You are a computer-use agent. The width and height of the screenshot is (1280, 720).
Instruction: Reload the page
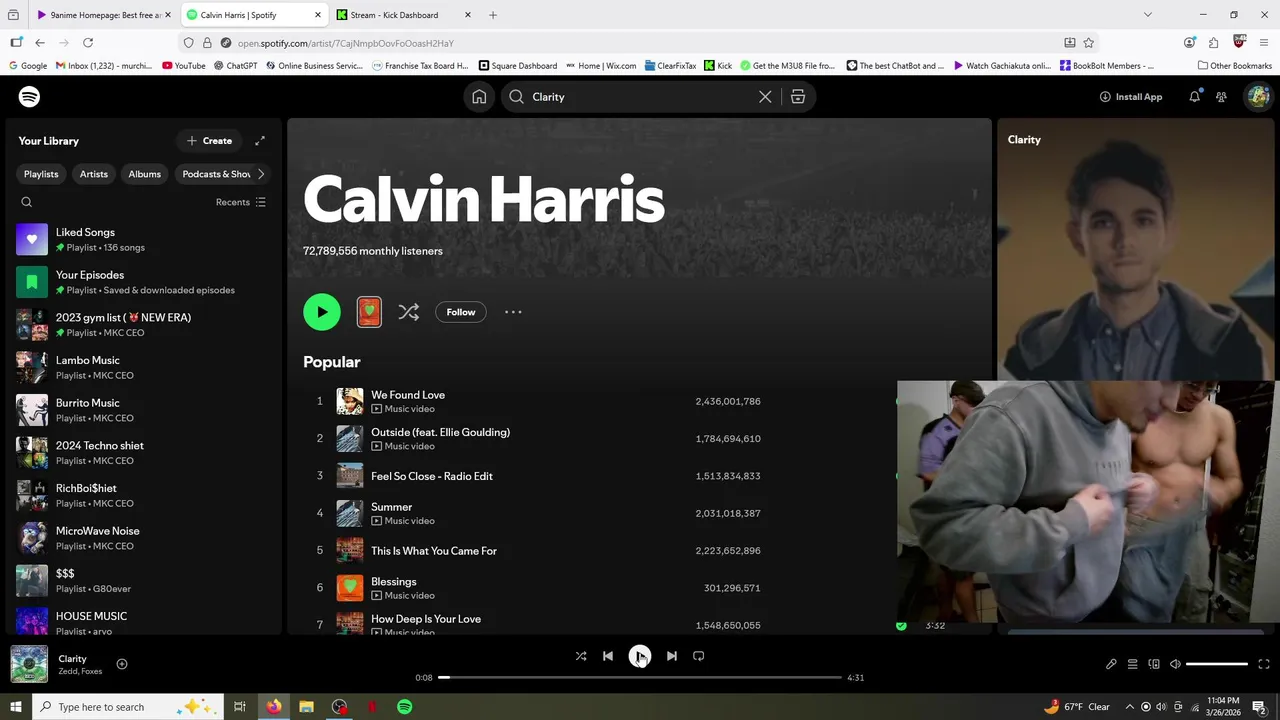pos(88,43)
